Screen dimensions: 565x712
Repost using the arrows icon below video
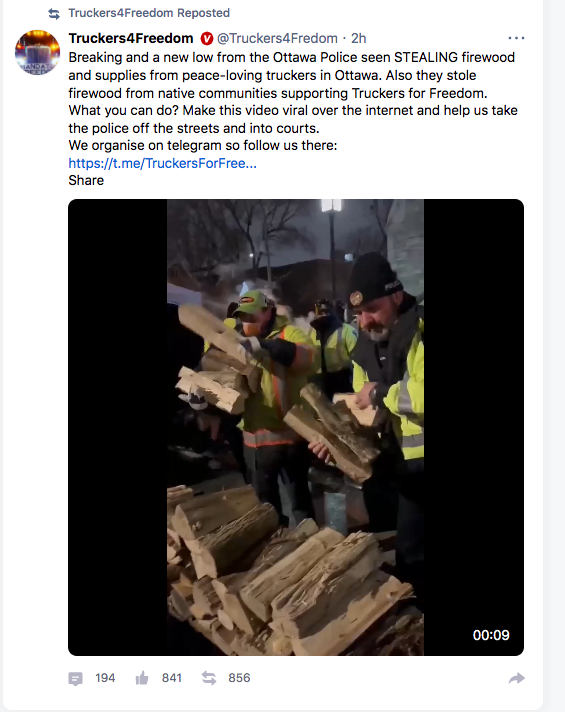pyautogui.click(x=209, y=678)
